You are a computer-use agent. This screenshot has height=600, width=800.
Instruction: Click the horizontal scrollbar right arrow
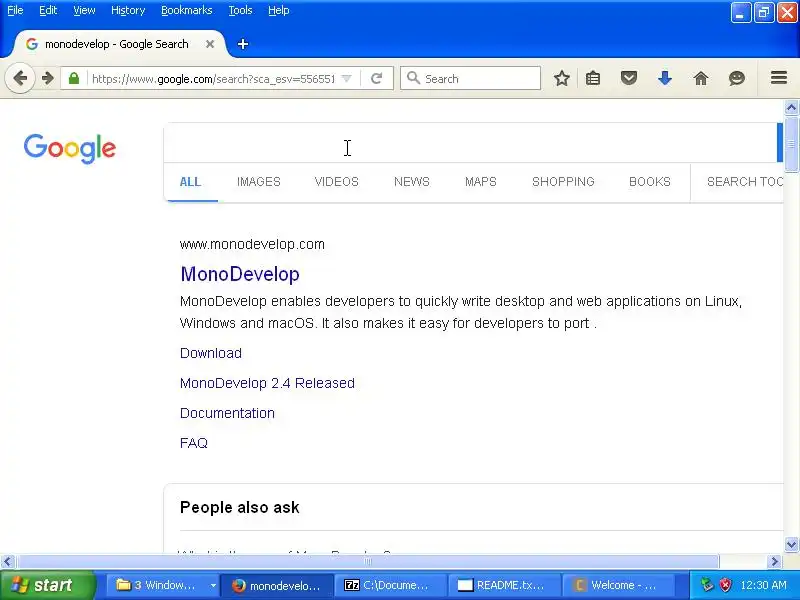(774, 562)
